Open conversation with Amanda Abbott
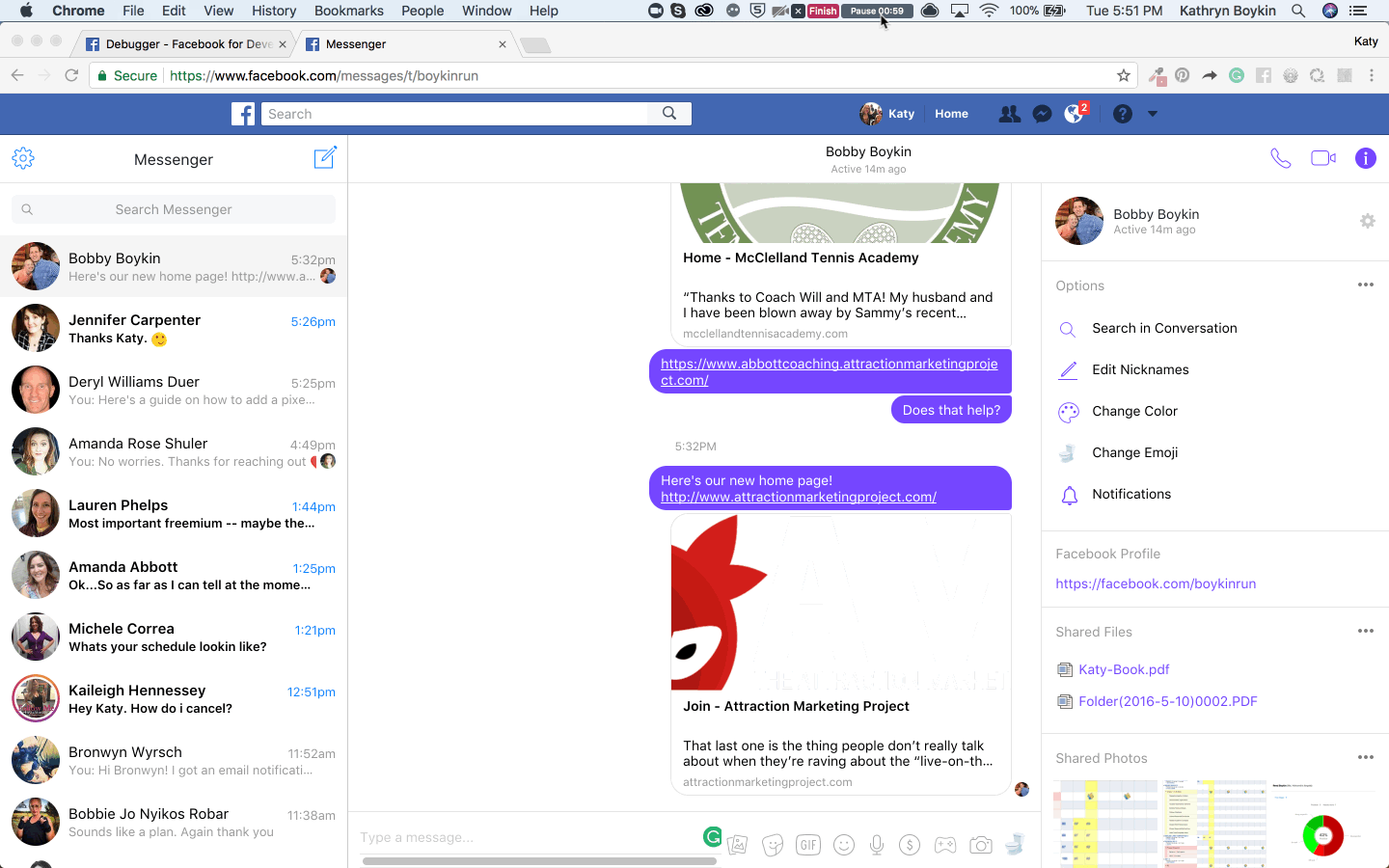Screen dimensions: 1389x868 [x=174, y=575]
